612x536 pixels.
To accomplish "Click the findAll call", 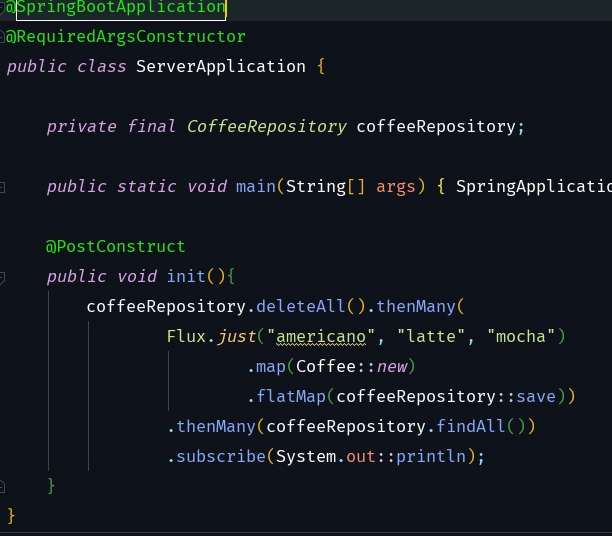I will [471, 426].
